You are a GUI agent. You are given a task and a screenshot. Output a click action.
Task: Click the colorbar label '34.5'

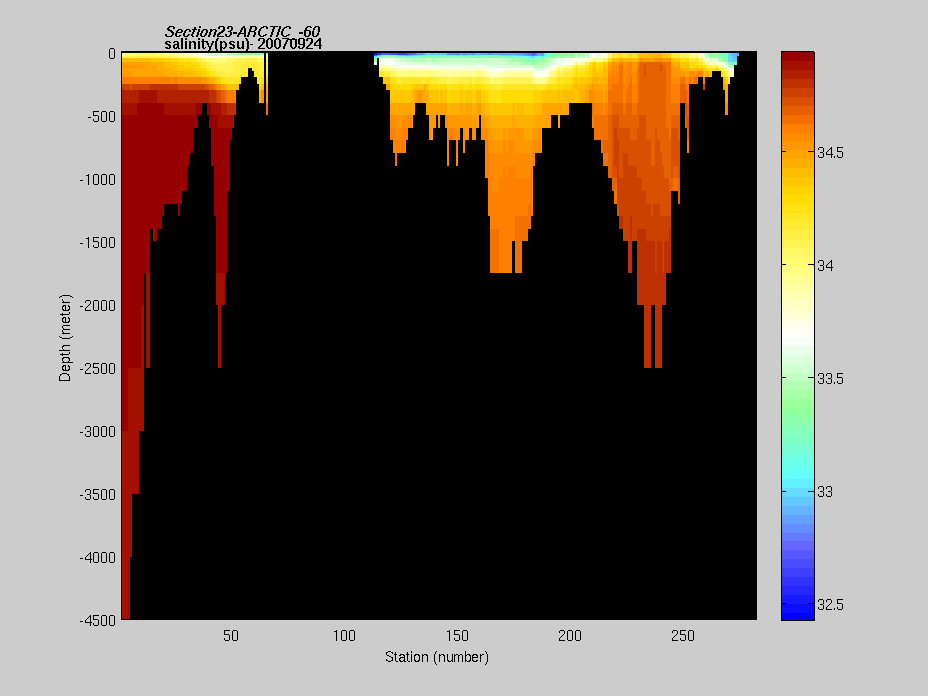coord(830,153)
